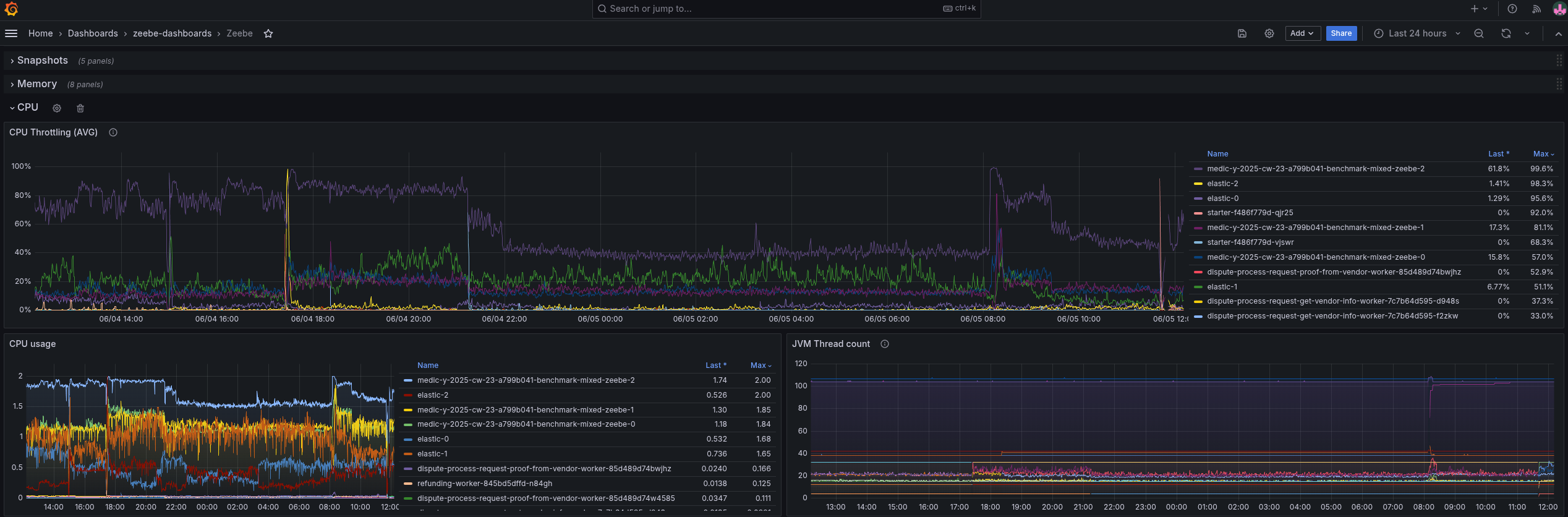Delete the CPU row
This screenshot has width=1568, height=517.
pos(80,108)
